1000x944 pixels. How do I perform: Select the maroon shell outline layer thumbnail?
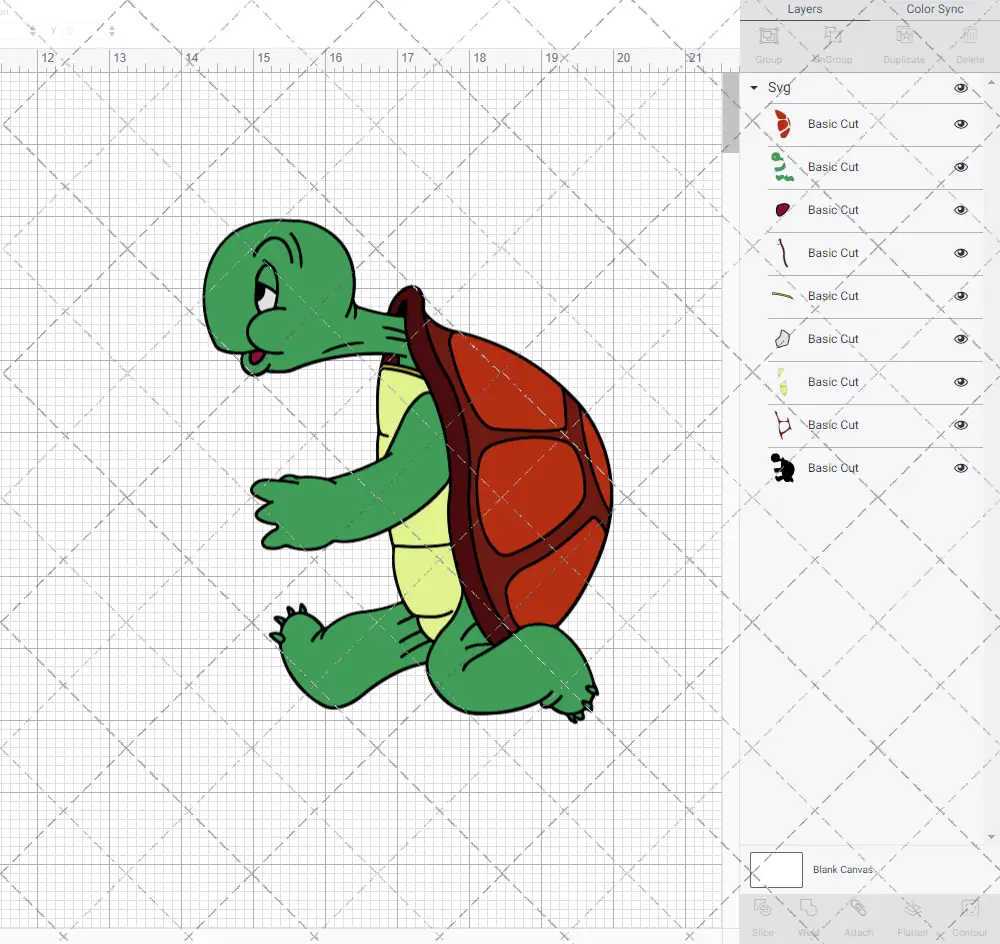783,424
